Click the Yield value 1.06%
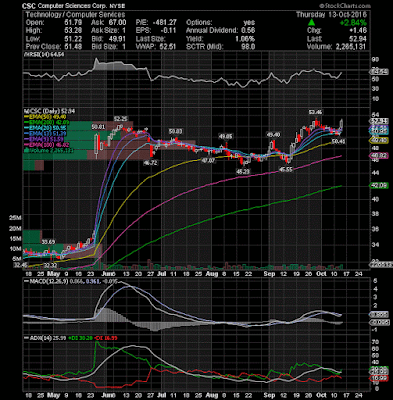393x400 pixels. click(245, 39)
